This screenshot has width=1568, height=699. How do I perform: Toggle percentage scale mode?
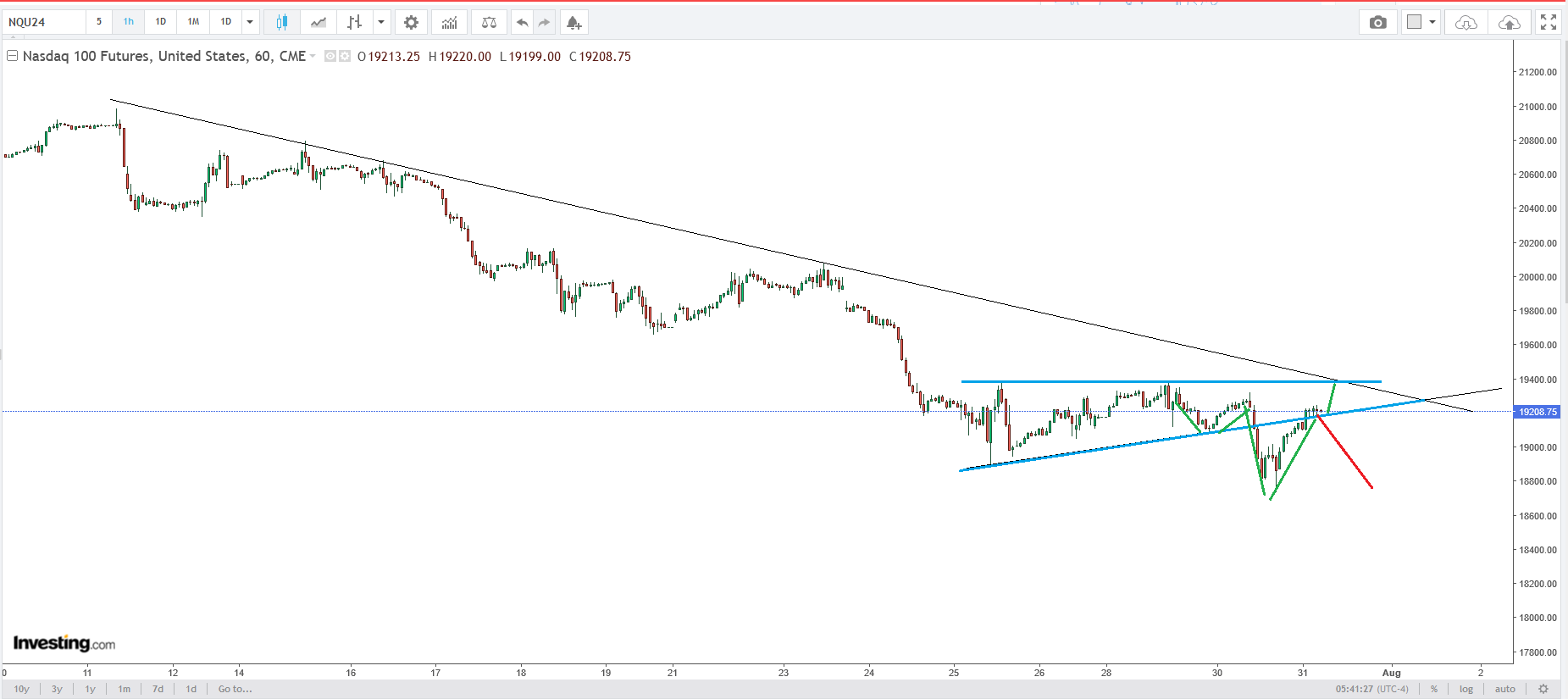tap(1434, 689)
